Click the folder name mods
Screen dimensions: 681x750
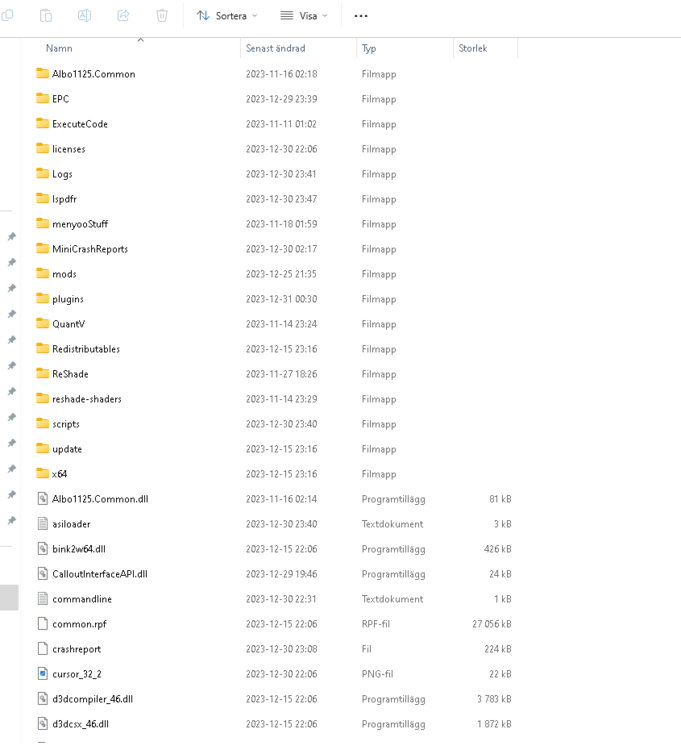pos(65,274)
